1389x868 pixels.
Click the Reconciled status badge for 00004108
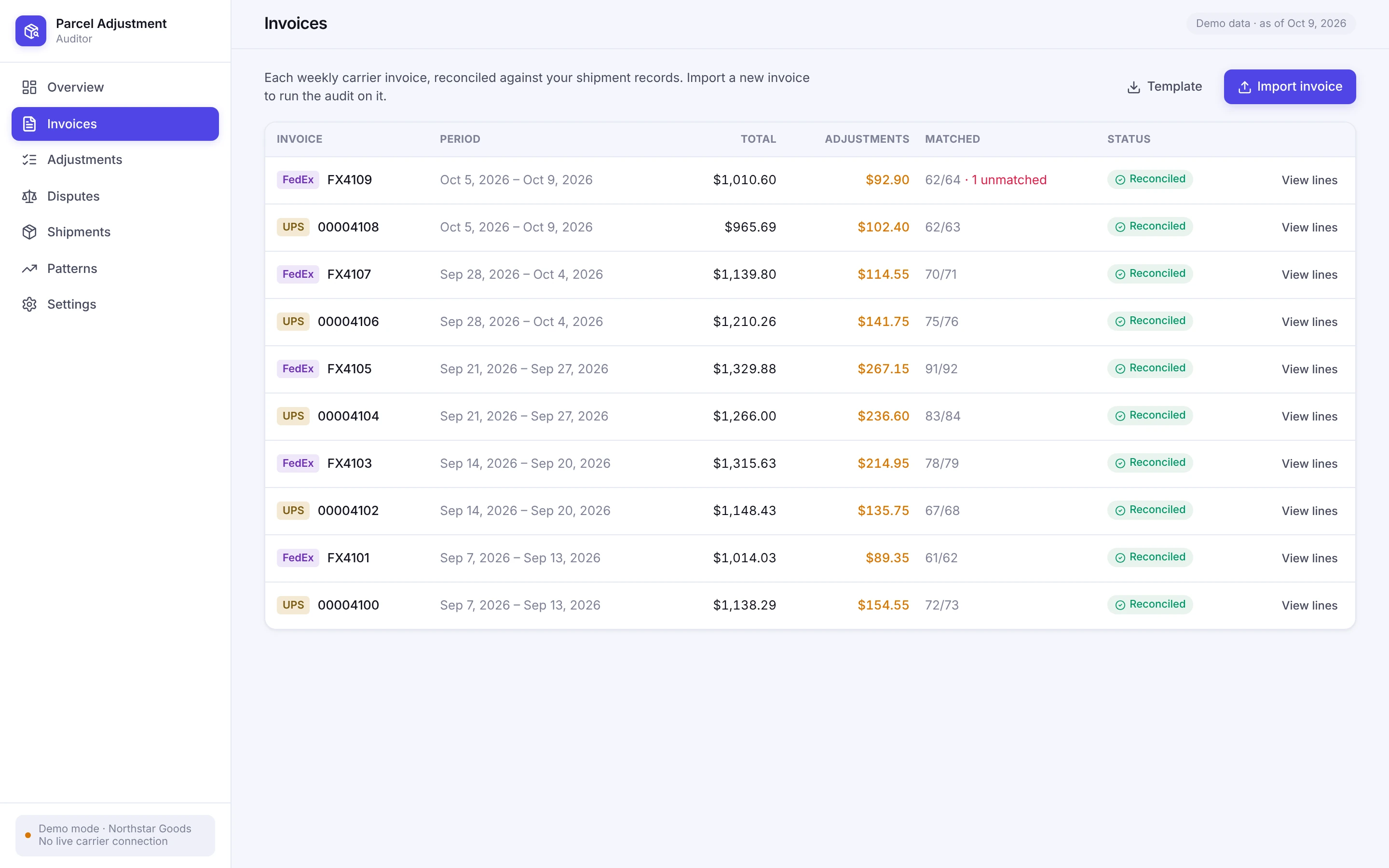[1150, 226]
